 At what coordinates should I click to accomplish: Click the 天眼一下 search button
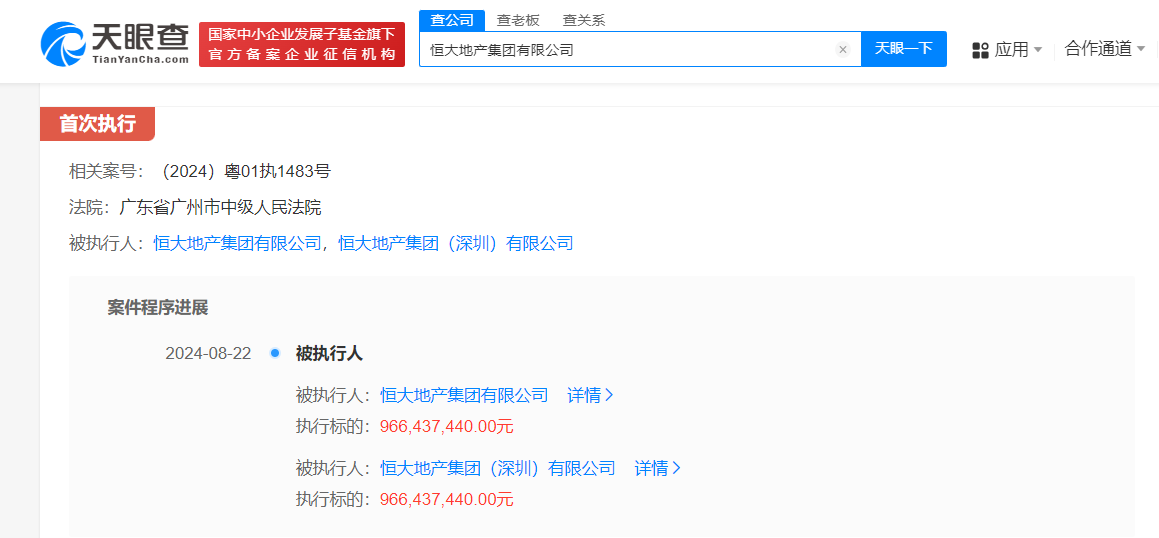904,49
